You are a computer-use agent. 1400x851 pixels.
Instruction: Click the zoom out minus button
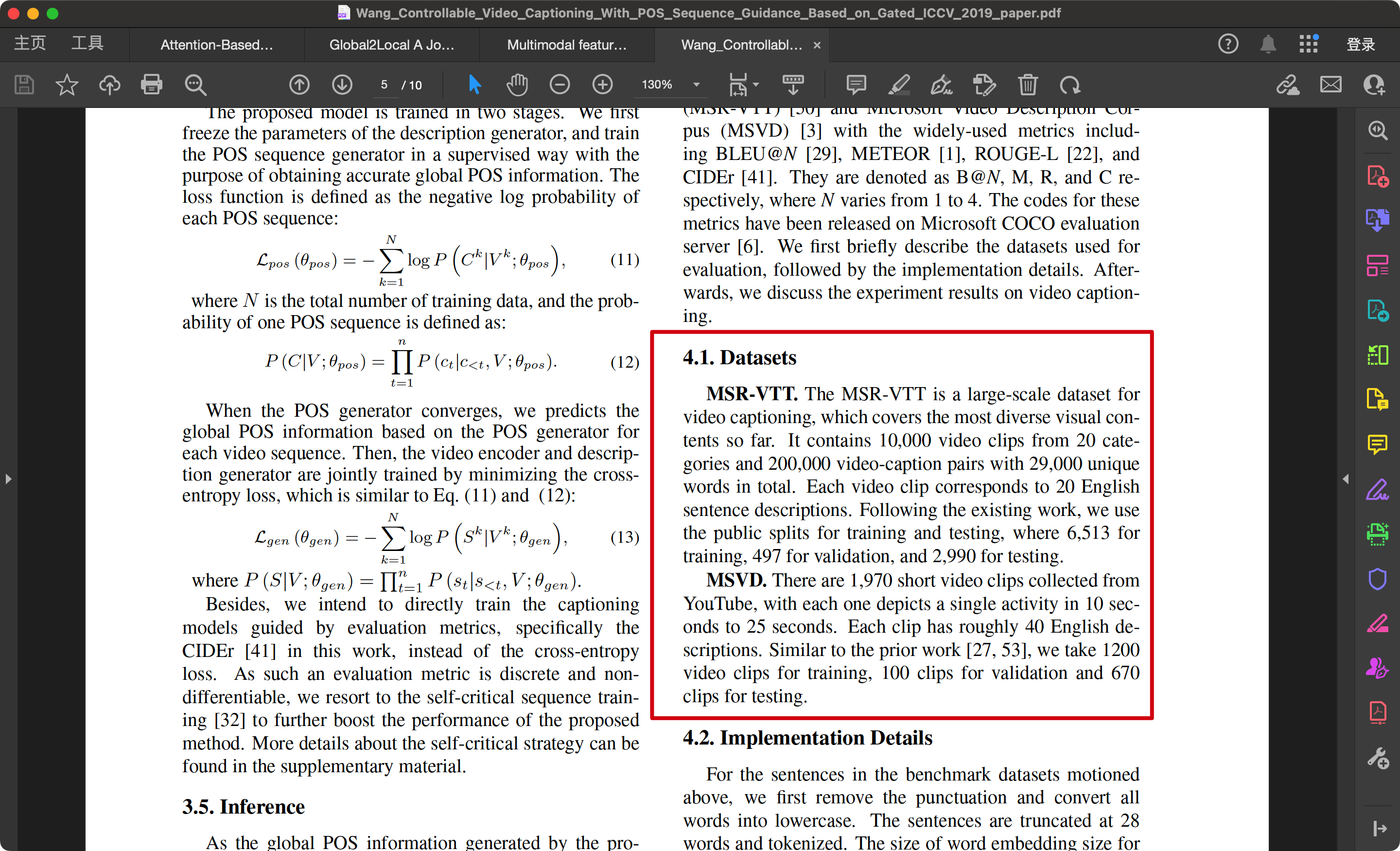pyautogui.click(x=560, y=85)
